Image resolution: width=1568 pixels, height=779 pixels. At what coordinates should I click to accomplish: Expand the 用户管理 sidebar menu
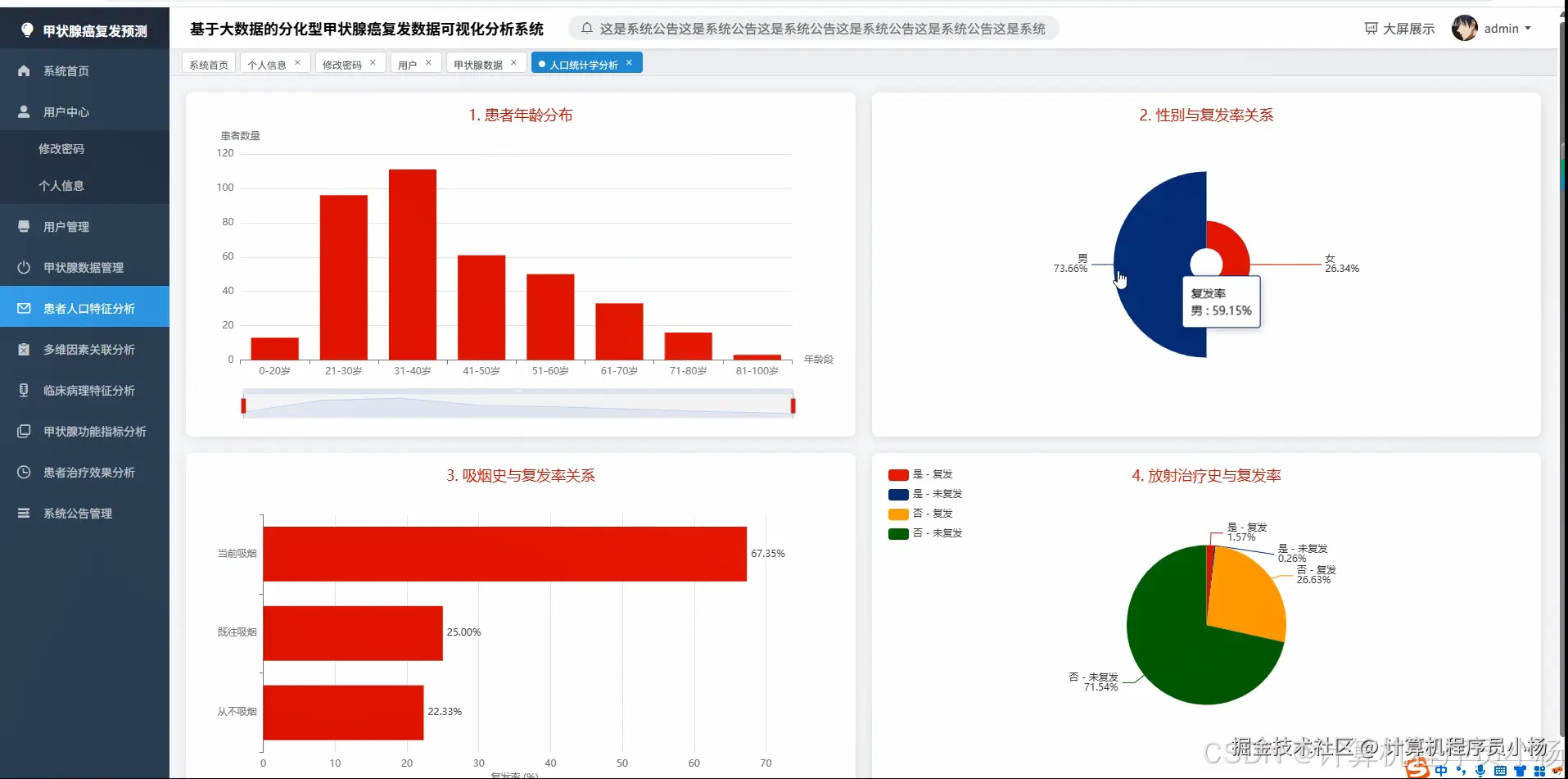tap(84, 227)
